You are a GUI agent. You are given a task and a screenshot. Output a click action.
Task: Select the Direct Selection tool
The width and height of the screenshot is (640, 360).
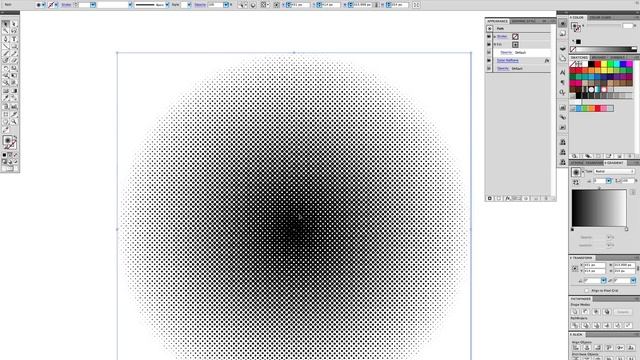click(14, 24)
